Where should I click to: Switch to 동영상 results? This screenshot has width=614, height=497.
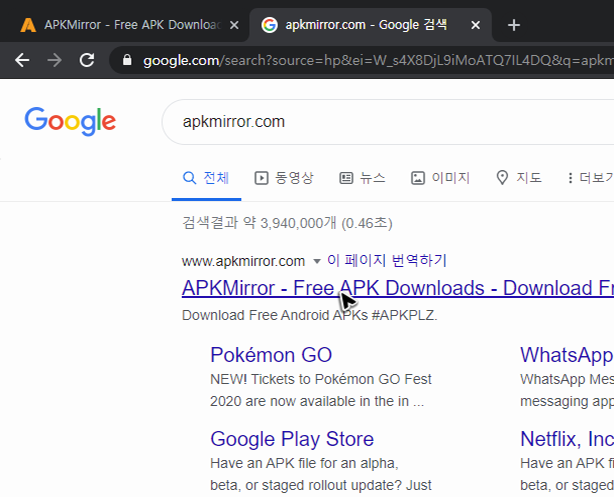(x=284, y=178)
